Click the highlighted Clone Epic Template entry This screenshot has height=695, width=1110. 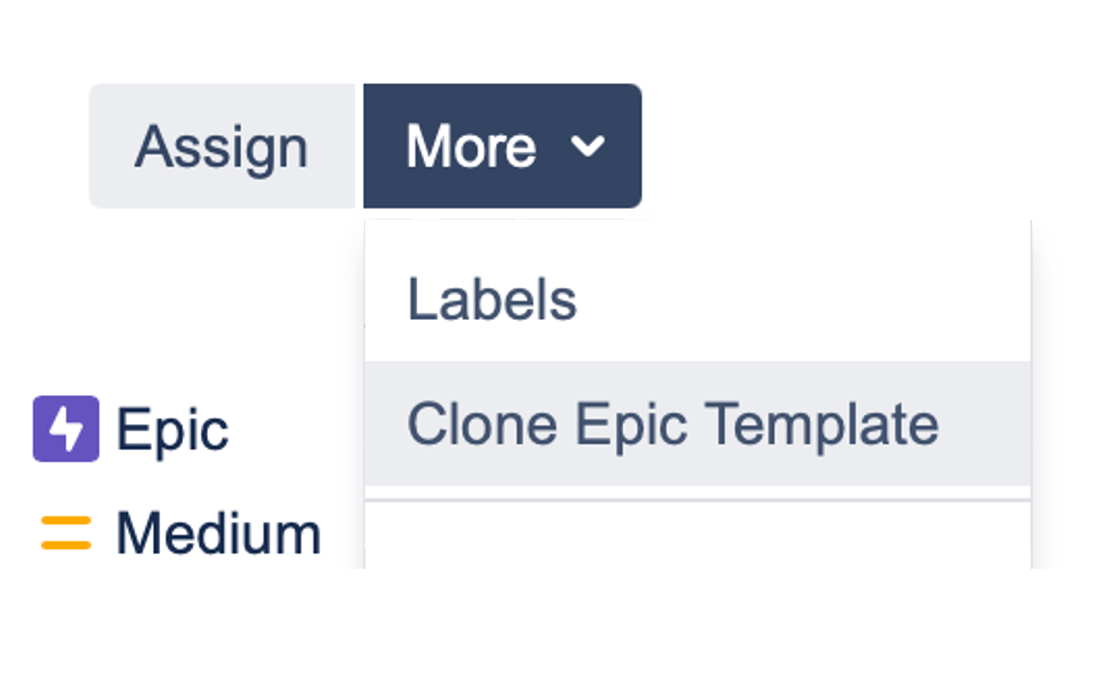(672, 424)
